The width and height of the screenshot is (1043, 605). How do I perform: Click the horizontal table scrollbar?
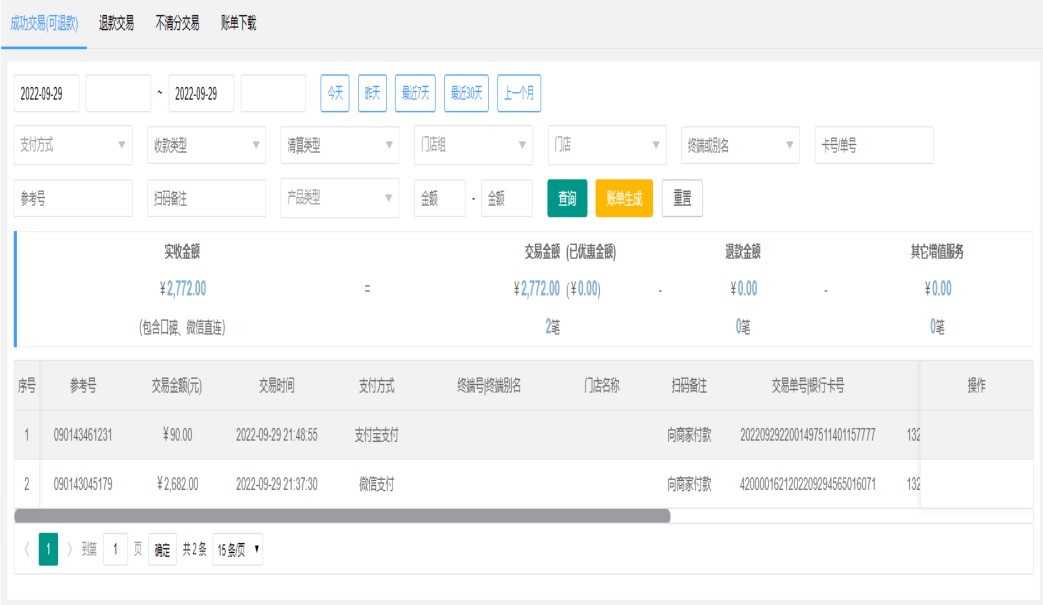coord(342,516)
